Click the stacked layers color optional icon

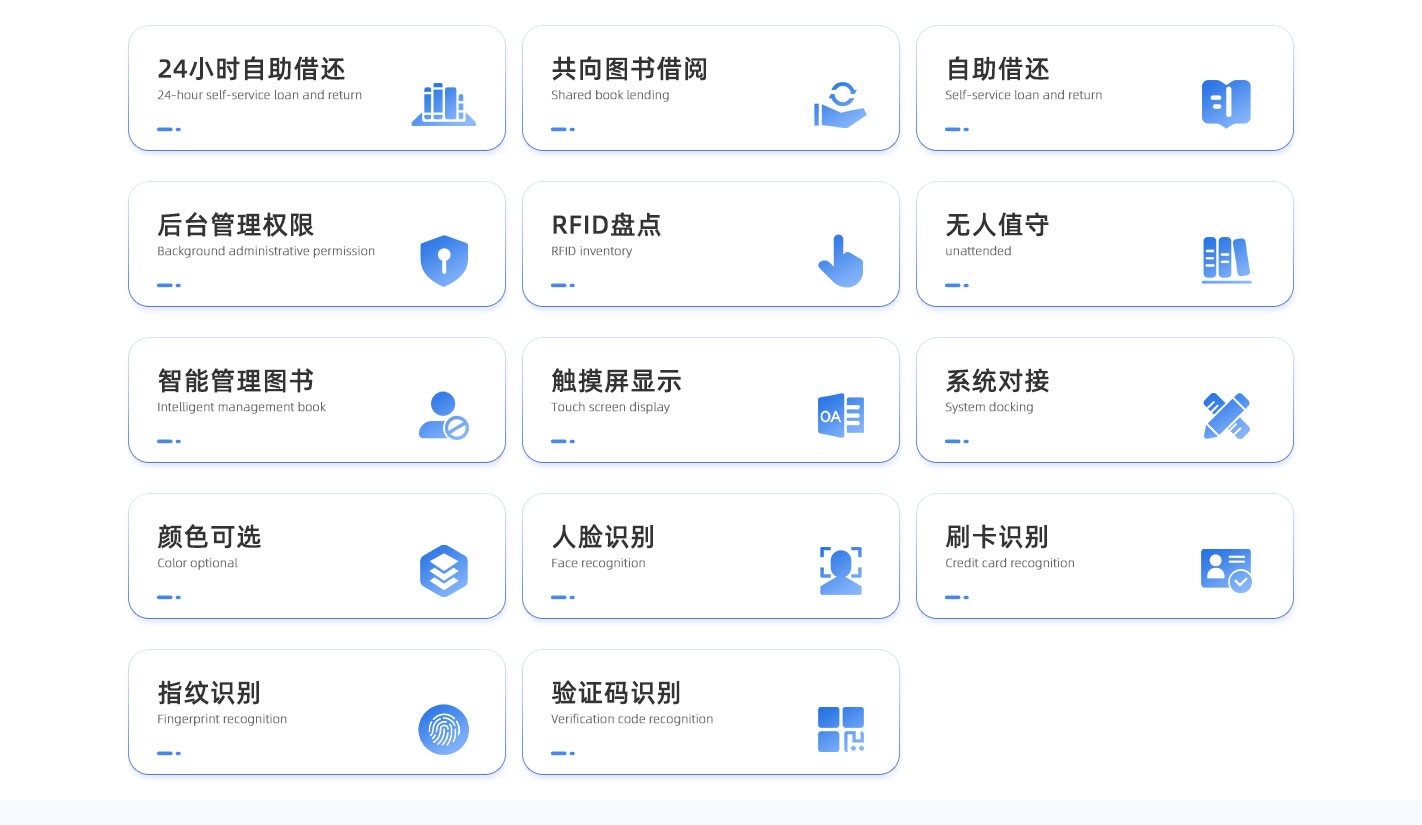pos(444,571)
